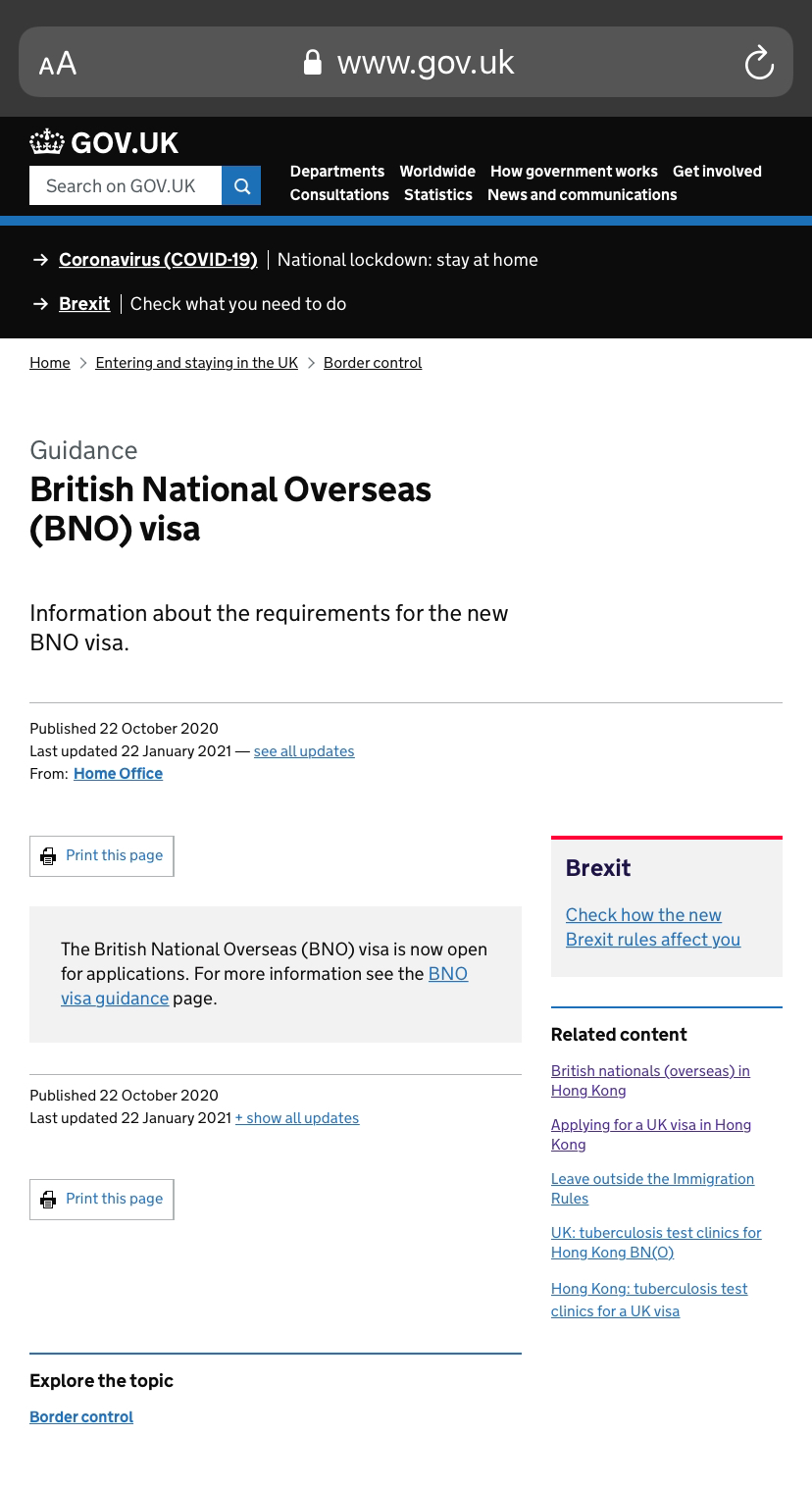
Task: Click the see all updates link
Action: (x=304, y=751)
